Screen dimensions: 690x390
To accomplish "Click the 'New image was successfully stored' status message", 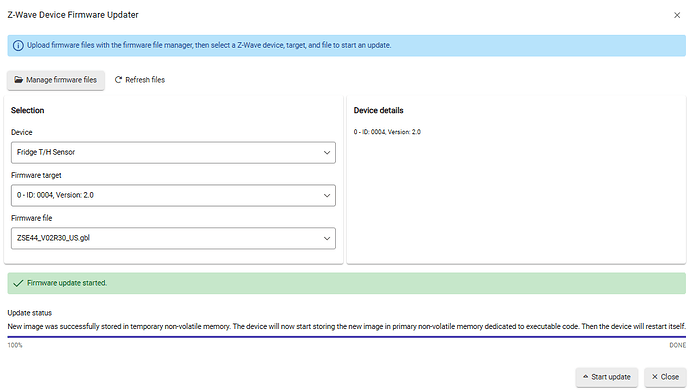I will coord(346,327).
